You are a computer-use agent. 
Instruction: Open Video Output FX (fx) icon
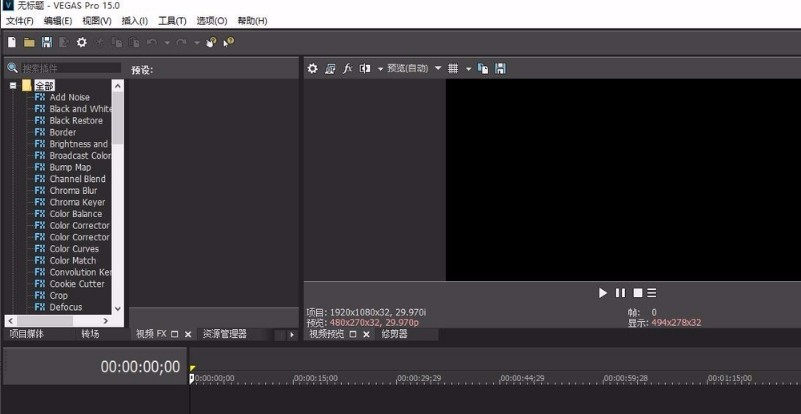347,68
